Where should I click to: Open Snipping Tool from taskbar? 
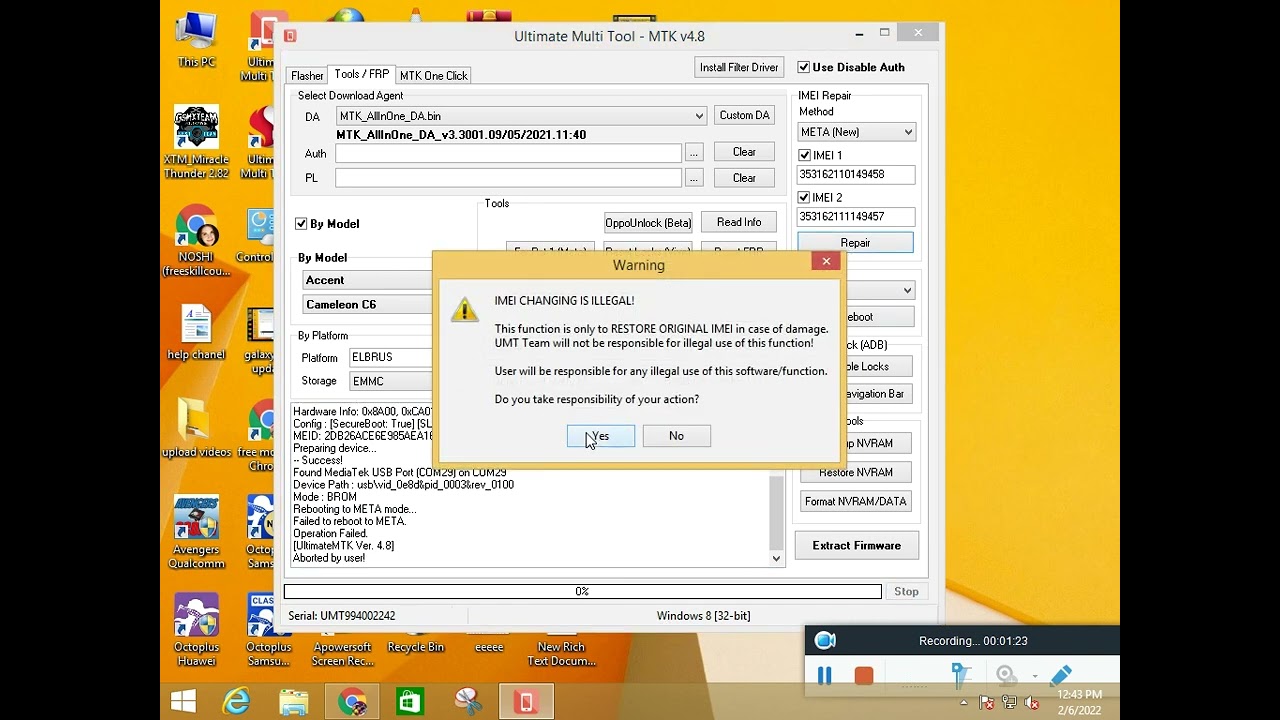tap(468, 701)
